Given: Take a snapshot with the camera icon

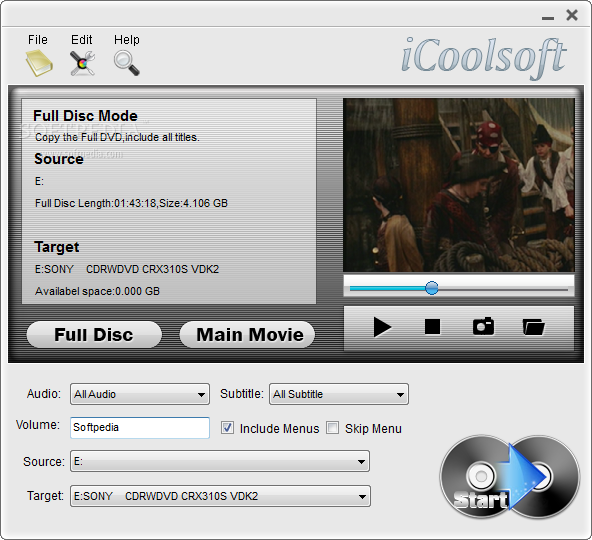Looking at the screenshot, I should [x=483, y=326].
